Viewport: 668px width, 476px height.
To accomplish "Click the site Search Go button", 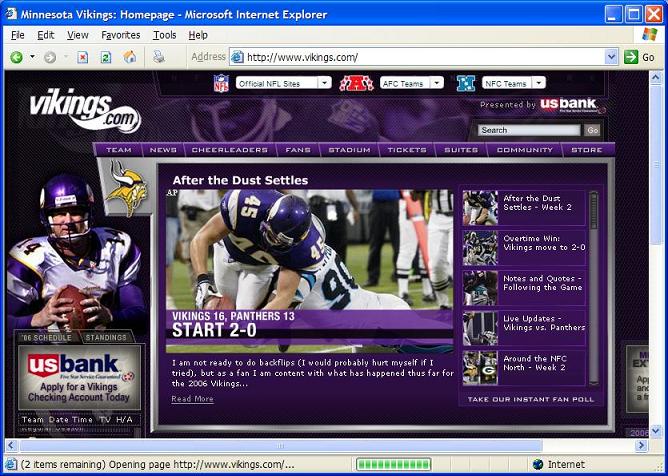I will (592, 130).
